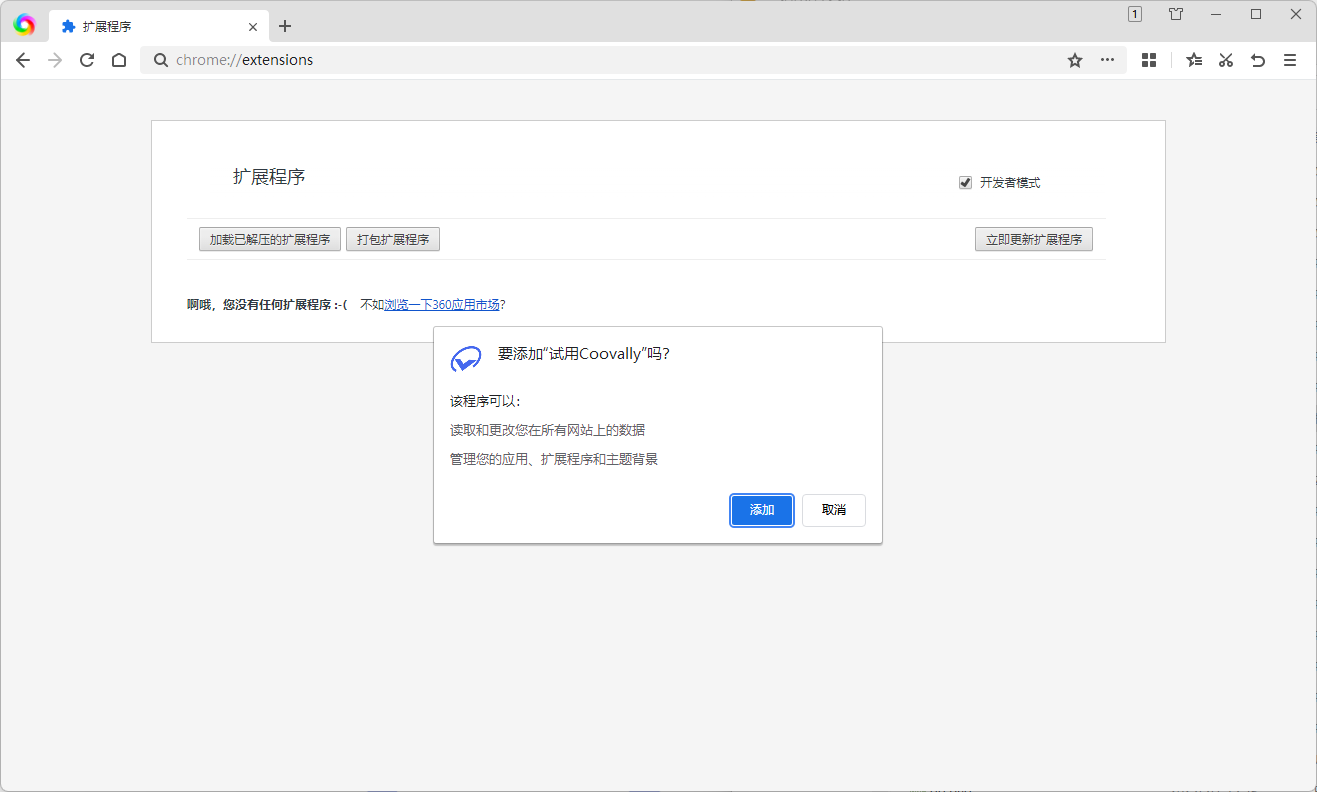This screenshot has width=1317, height=792.
Task: Open the home page
Action: (119, 60)
